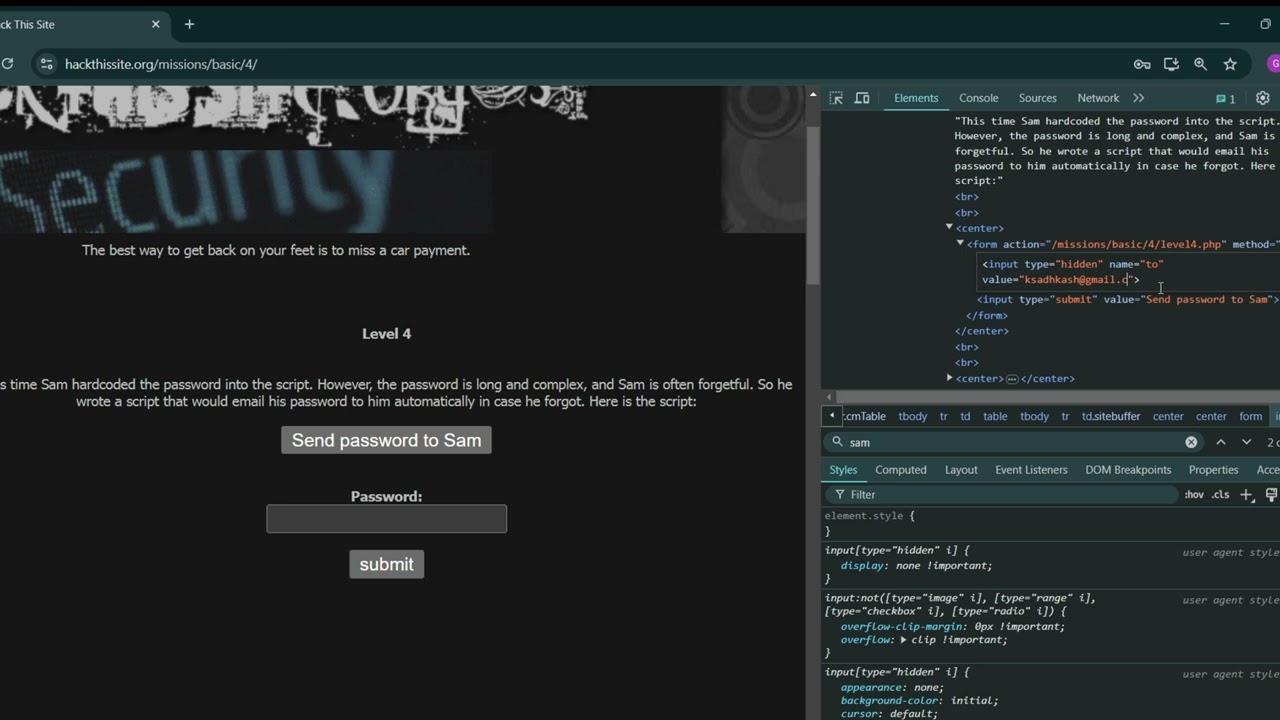Expand the collapsed center node at bottom
This screenshot has width=1280, height=720.
coord(949,378)
